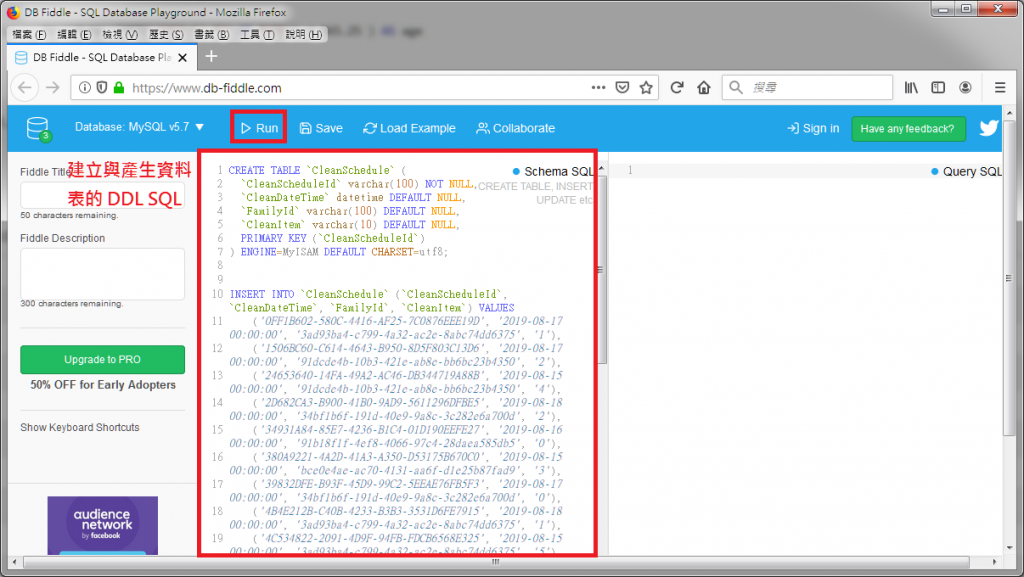Go back in browser history

pyautogui.click(x=25, y=87)
